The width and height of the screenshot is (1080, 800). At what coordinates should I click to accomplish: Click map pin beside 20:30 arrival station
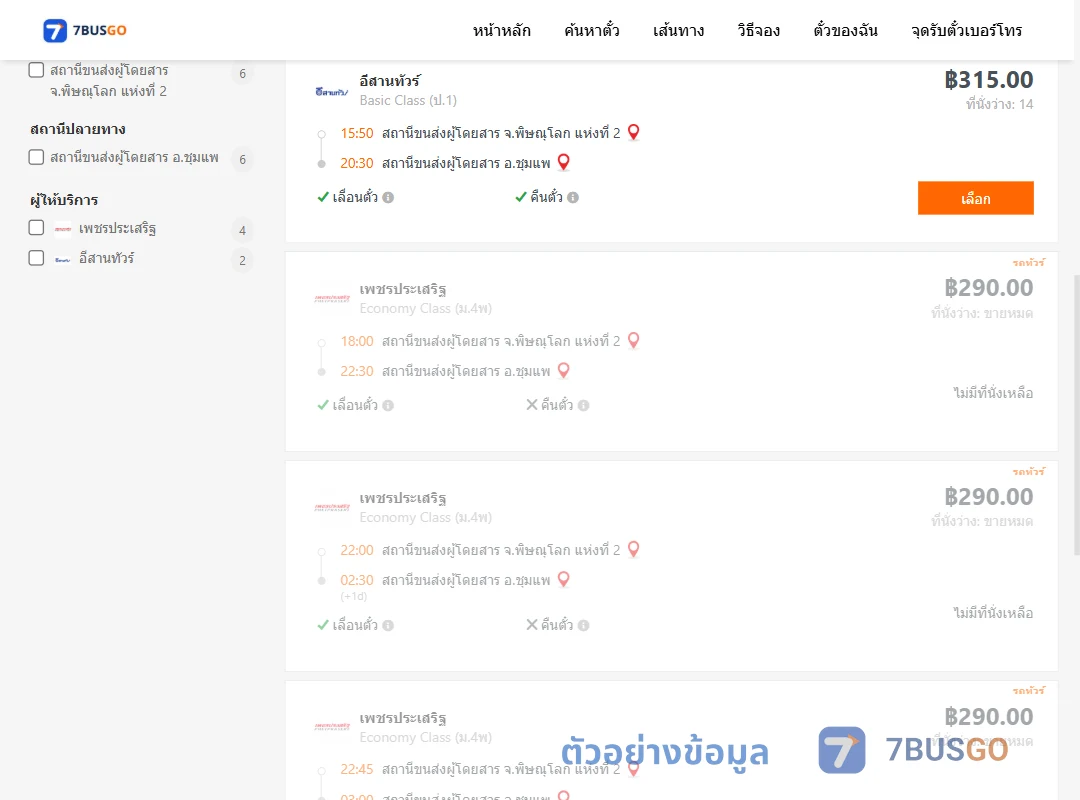point(563,163)
